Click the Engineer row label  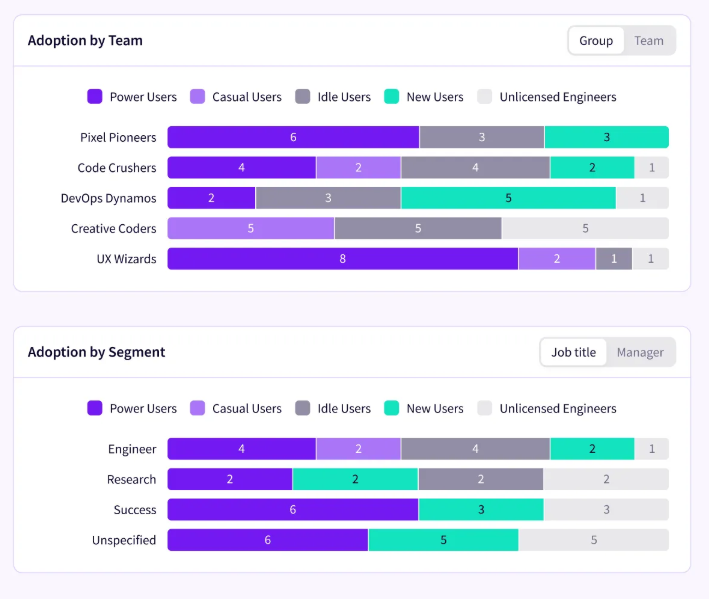[132, 449]
